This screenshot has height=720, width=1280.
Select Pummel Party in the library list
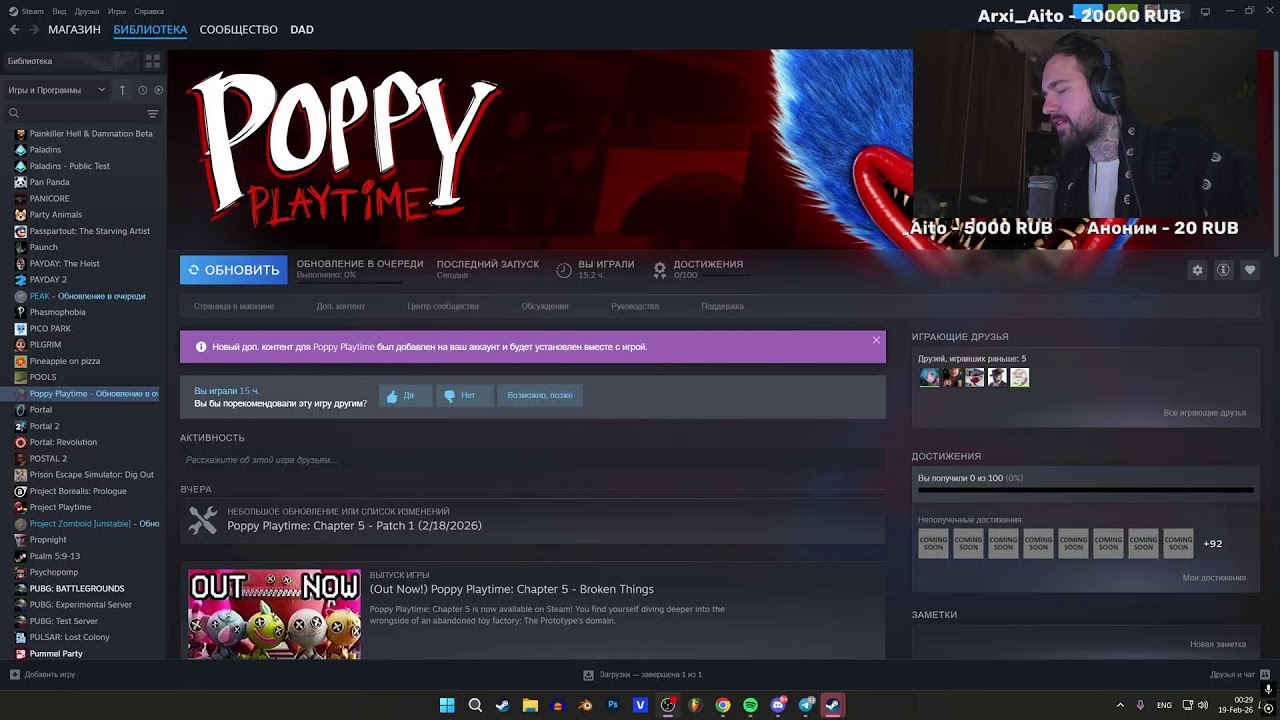click(x=56, y=654)
